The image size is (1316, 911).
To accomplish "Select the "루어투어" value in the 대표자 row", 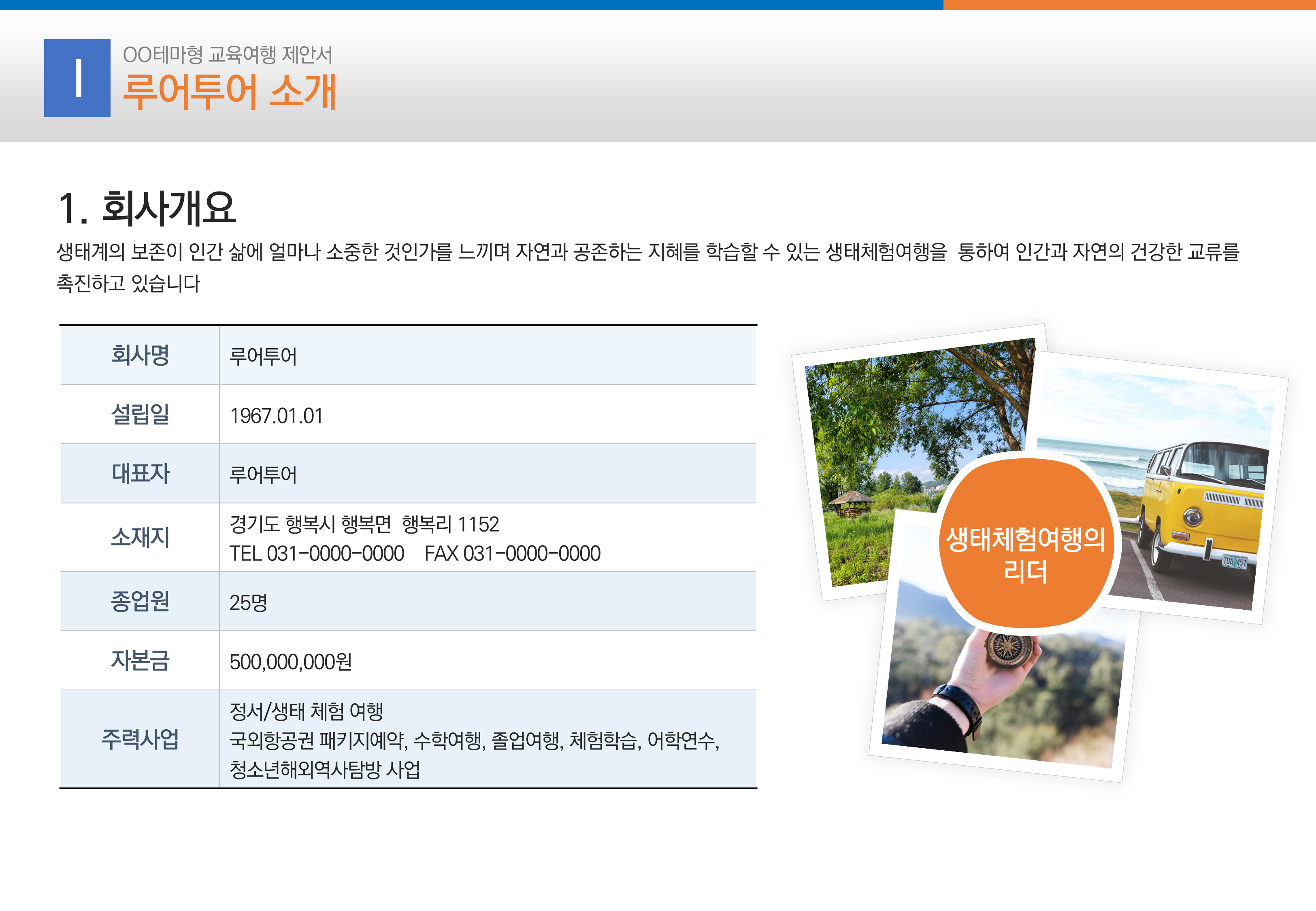I will 263,475.
